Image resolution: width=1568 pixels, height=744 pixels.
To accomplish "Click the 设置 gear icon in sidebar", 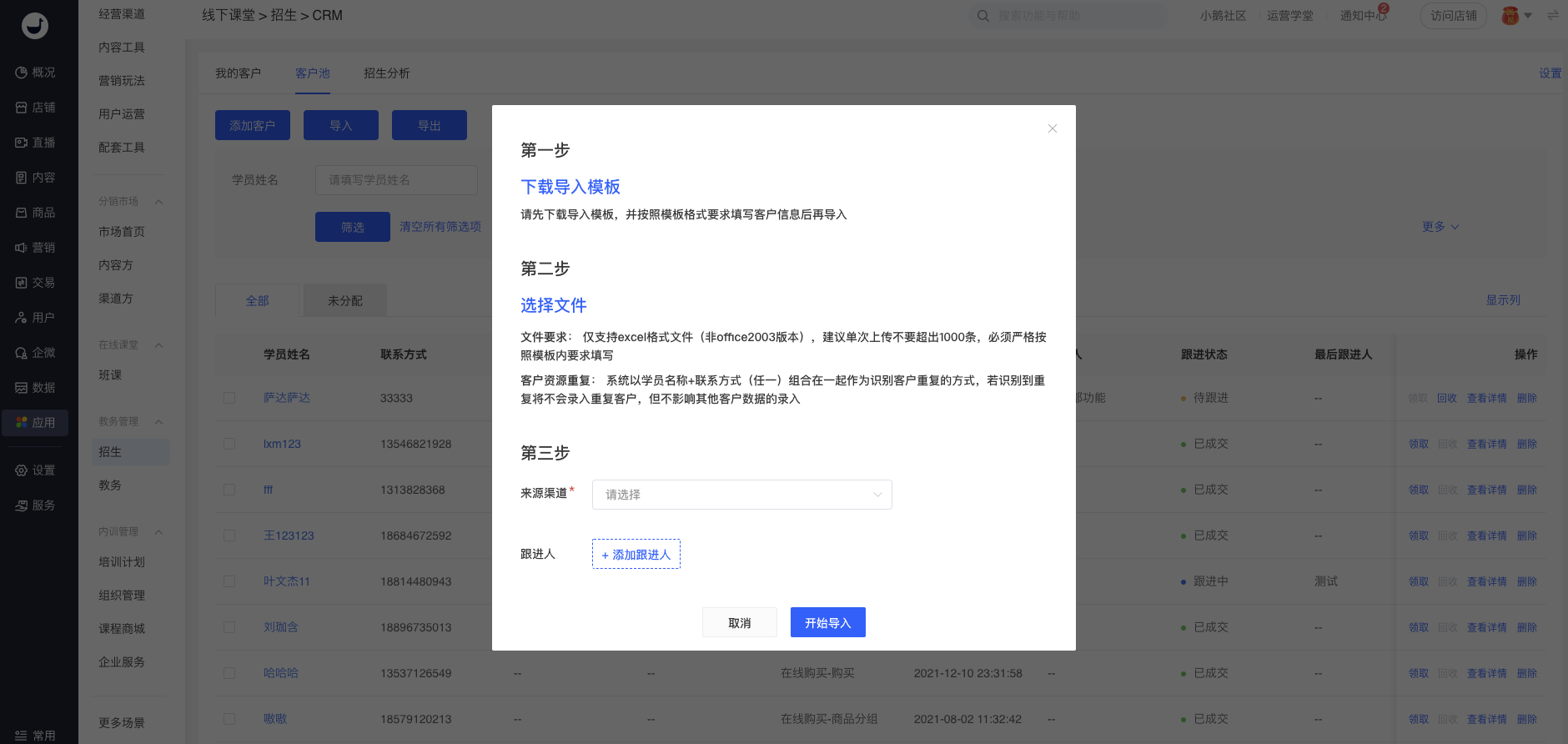I will pyautogui.click(x=22, y=470).
